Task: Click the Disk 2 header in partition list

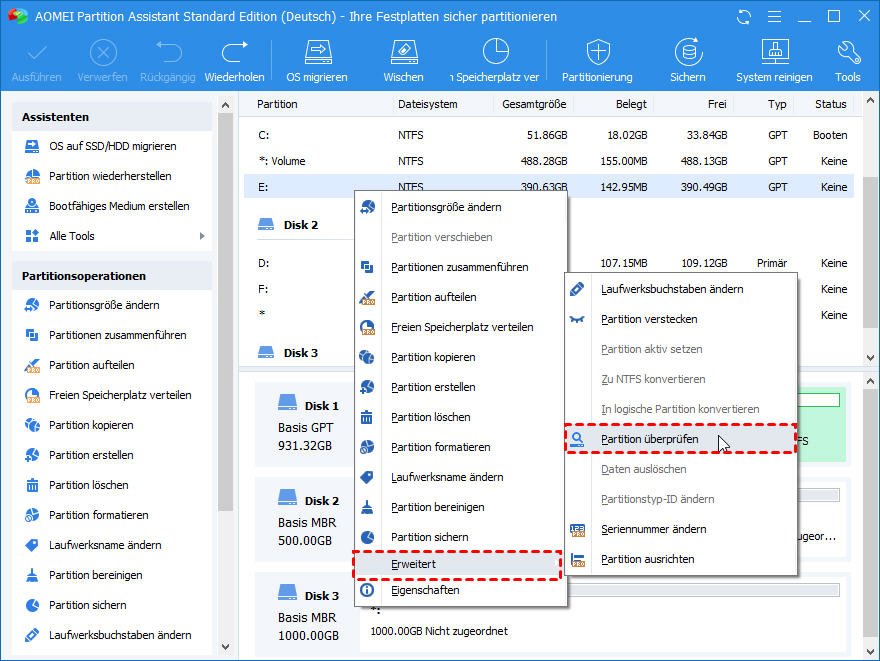Action: (288, 225)
